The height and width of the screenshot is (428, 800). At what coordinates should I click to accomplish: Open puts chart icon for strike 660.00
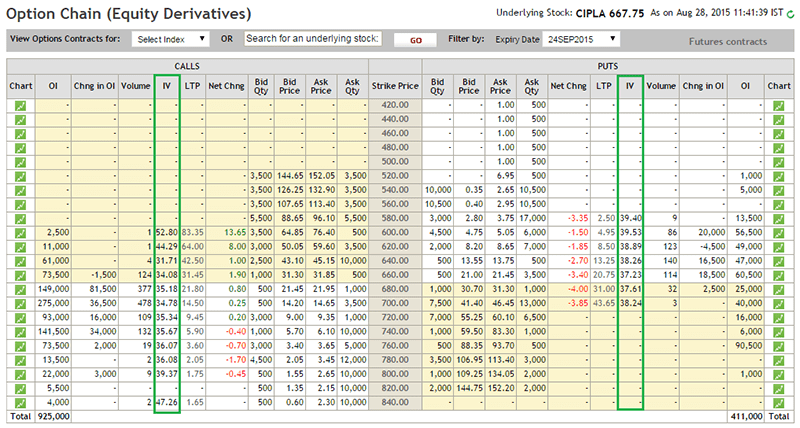point(779,275)
